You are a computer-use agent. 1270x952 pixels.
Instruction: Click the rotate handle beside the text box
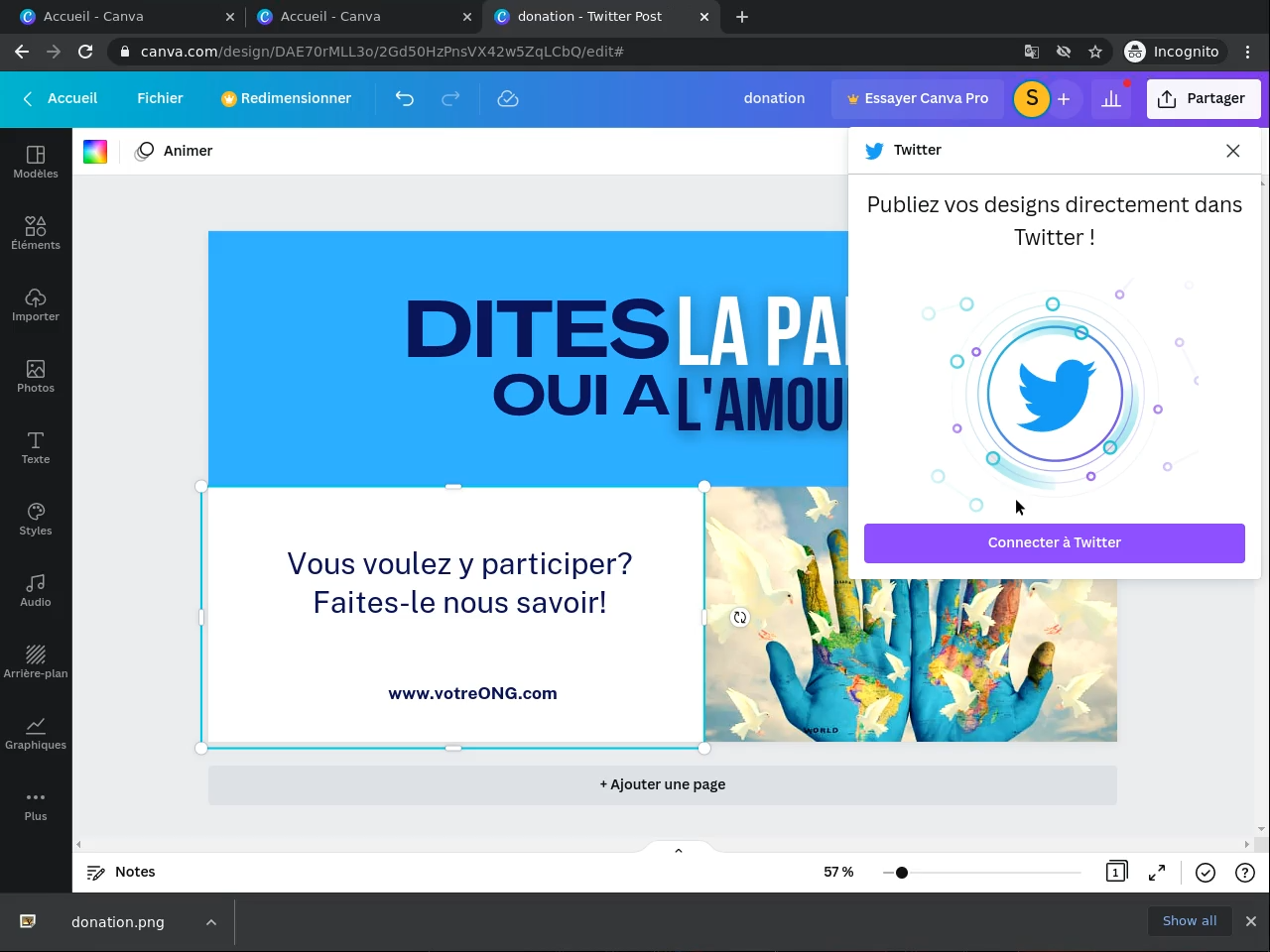tap(740, 617)
